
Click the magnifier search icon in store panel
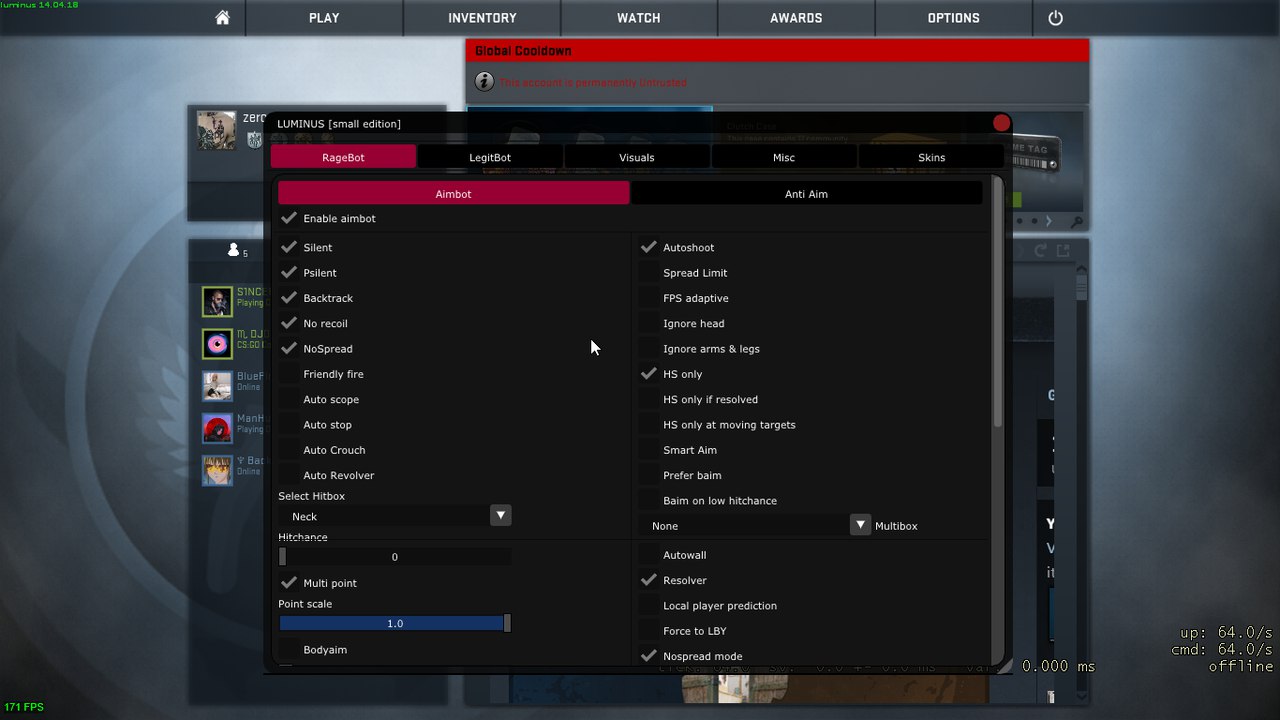1077,221
